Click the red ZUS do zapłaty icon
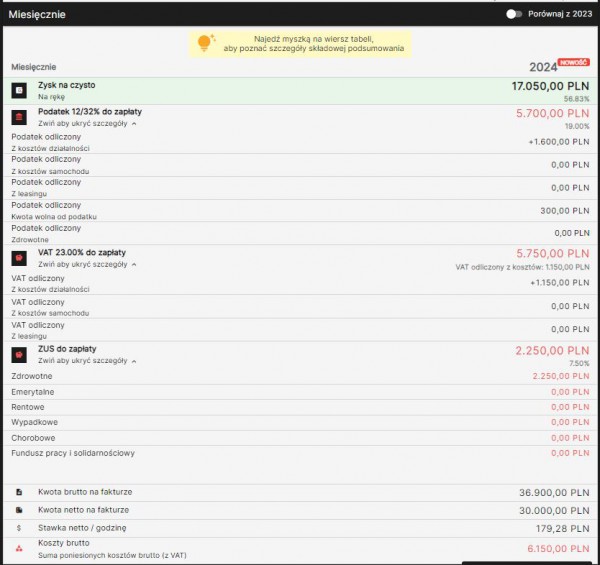 pyautogui.click(x=18, y=355)
